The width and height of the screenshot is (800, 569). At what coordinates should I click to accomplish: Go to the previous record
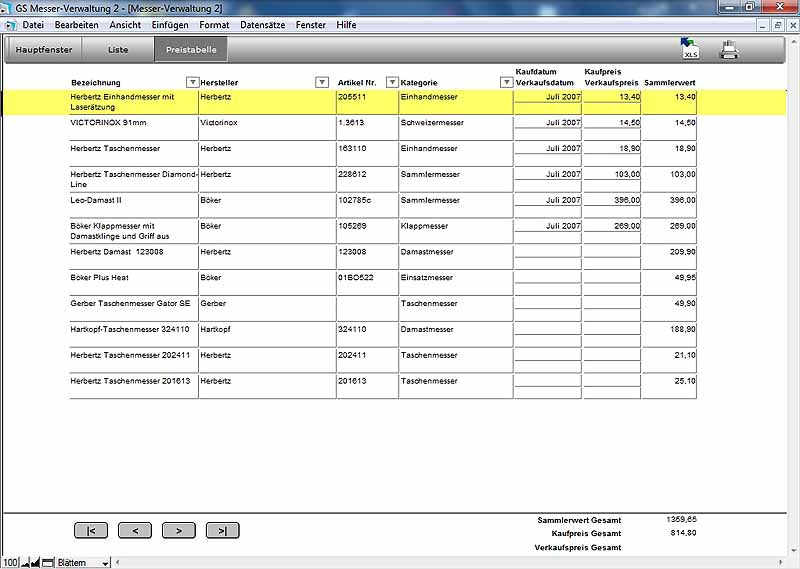click(135, 531)
